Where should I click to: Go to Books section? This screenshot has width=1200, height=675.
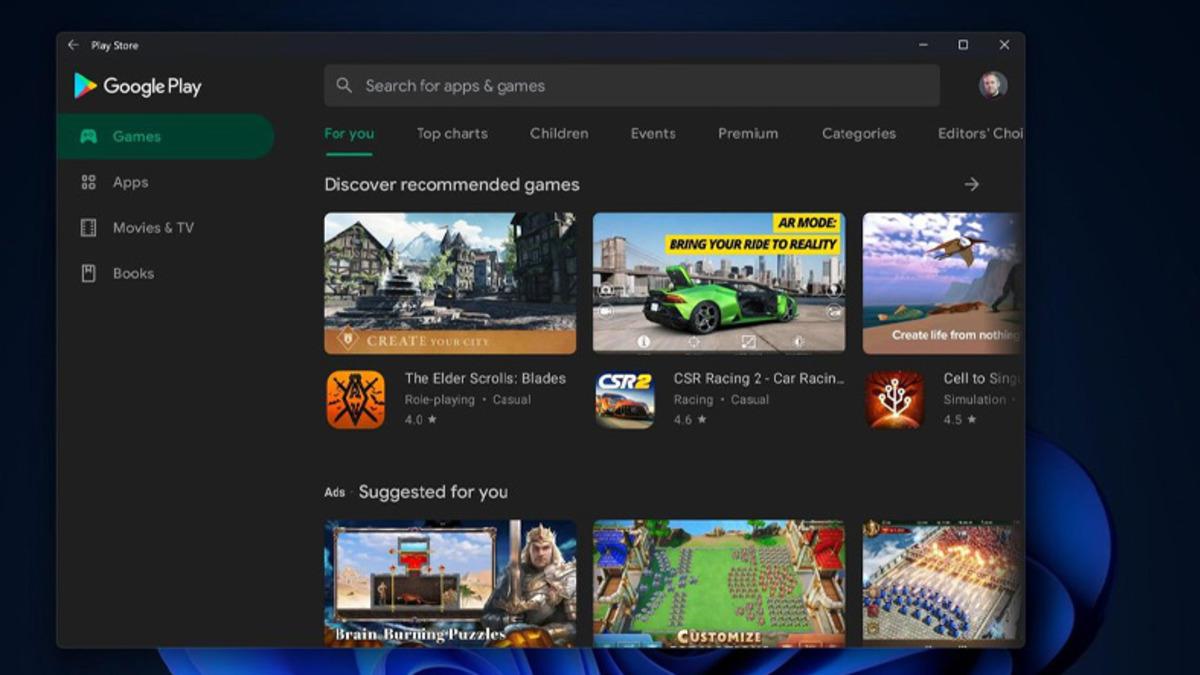133,273
